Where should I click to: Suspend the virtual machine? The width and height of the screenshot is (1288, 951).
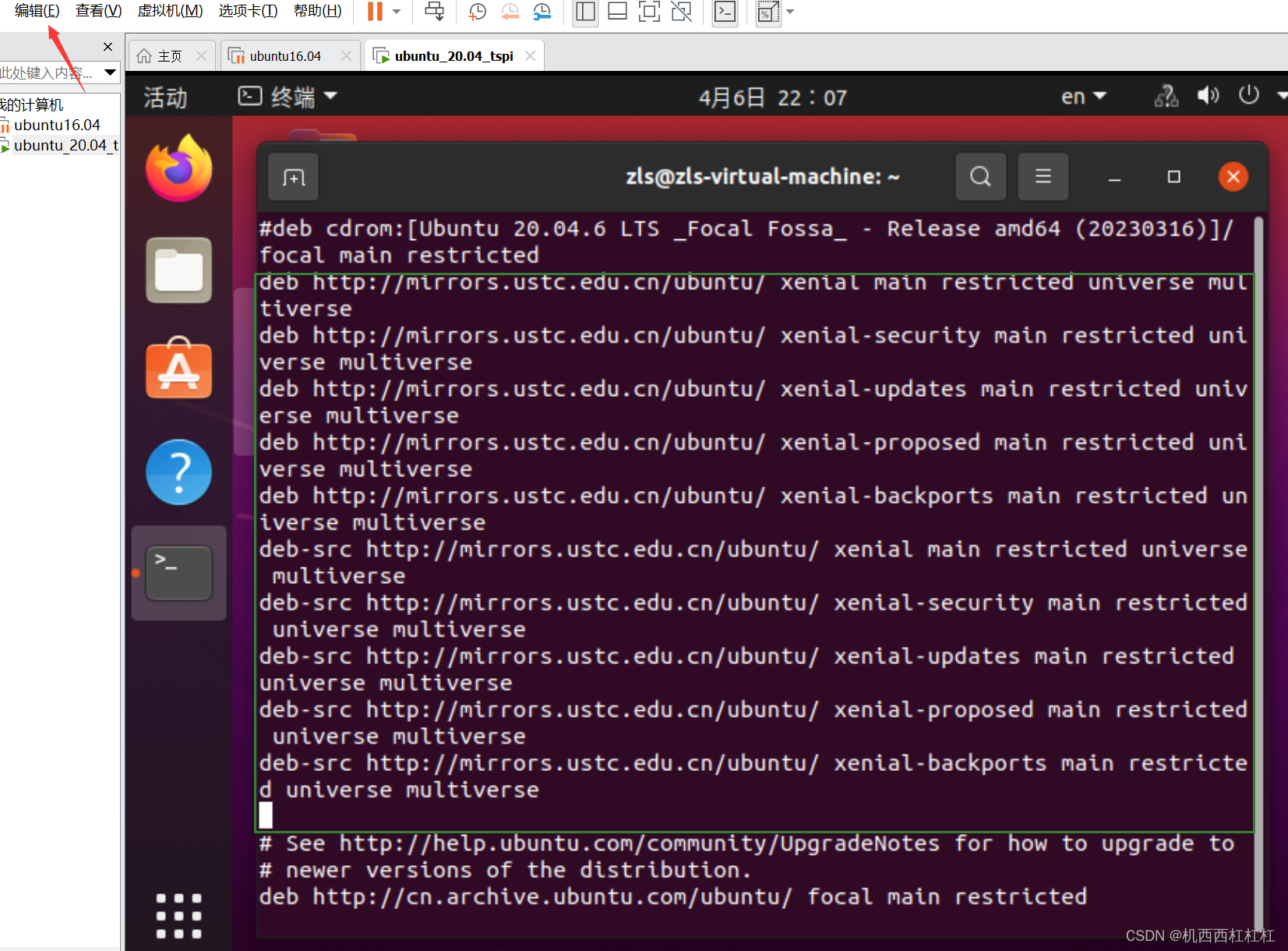click(x=375, y=12)
